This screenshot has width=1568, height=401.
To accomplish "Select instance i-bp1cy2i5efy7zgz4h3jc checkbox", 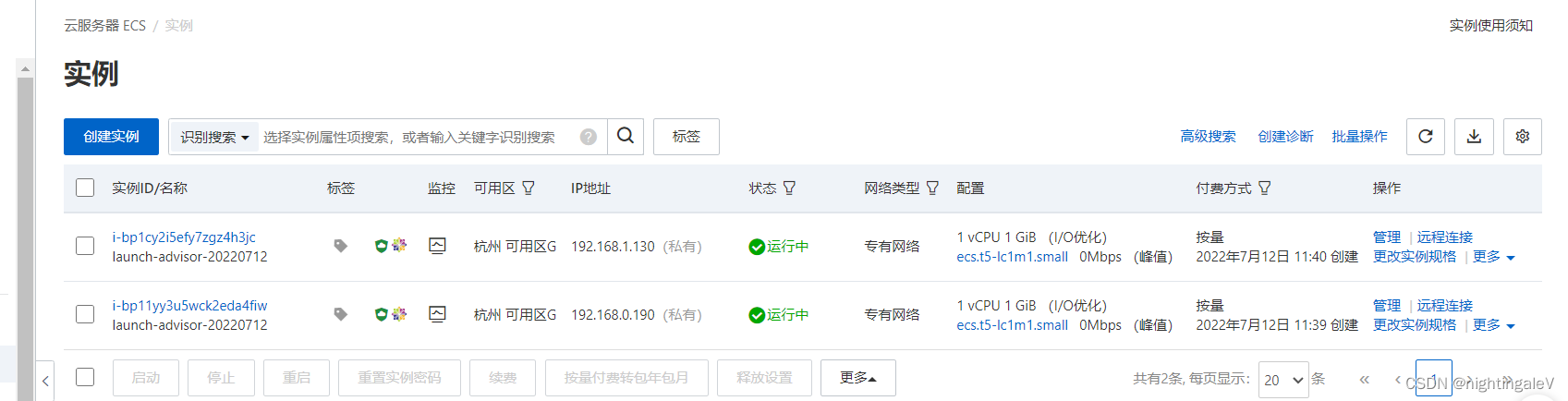I will 85,246.
